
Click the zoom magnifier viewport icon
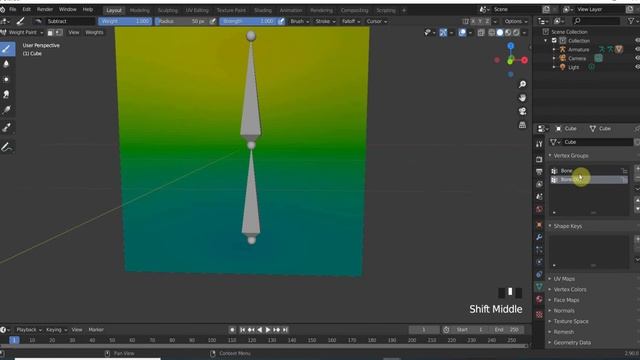click(522, 84)
